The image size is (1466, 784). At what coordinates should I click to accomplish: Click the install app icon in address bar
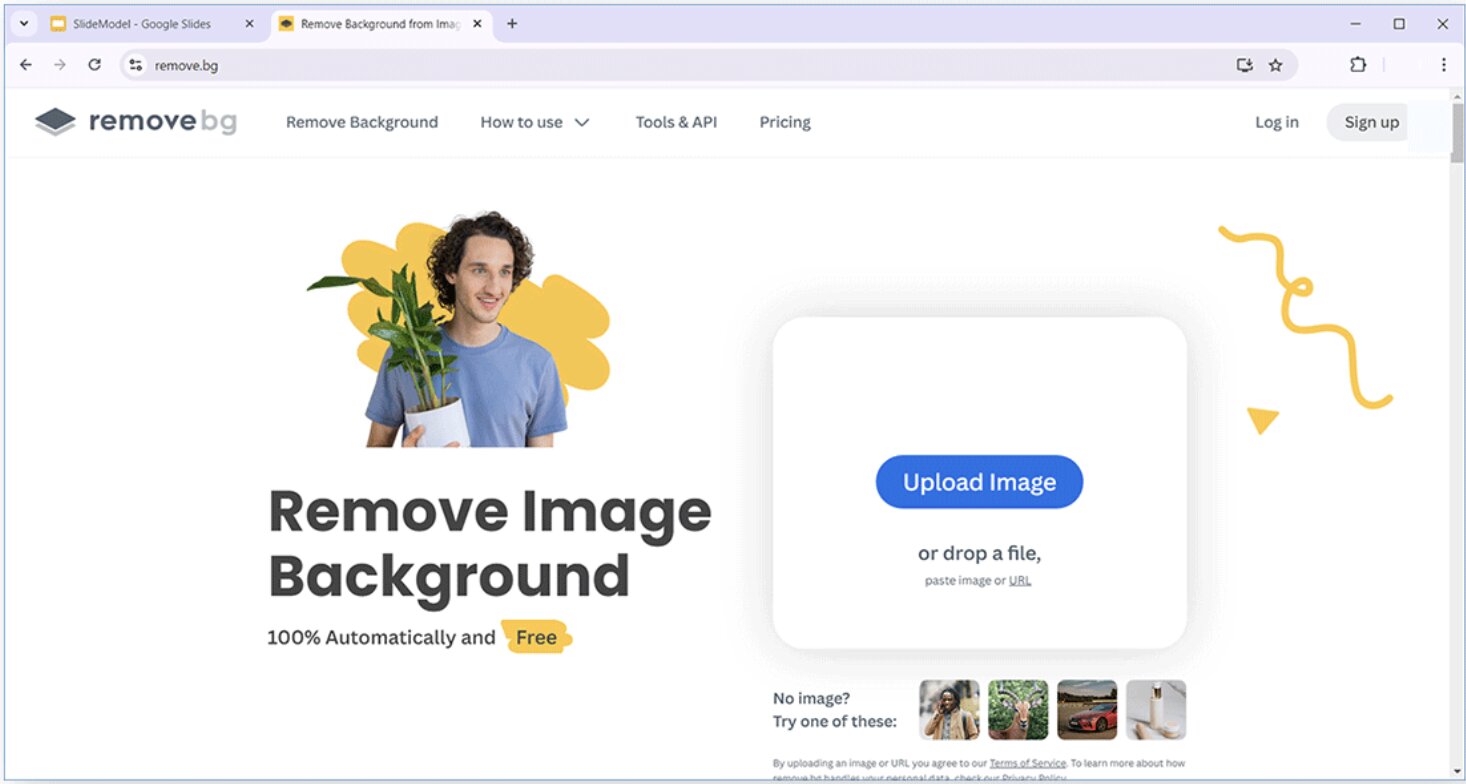(1244, 65)
